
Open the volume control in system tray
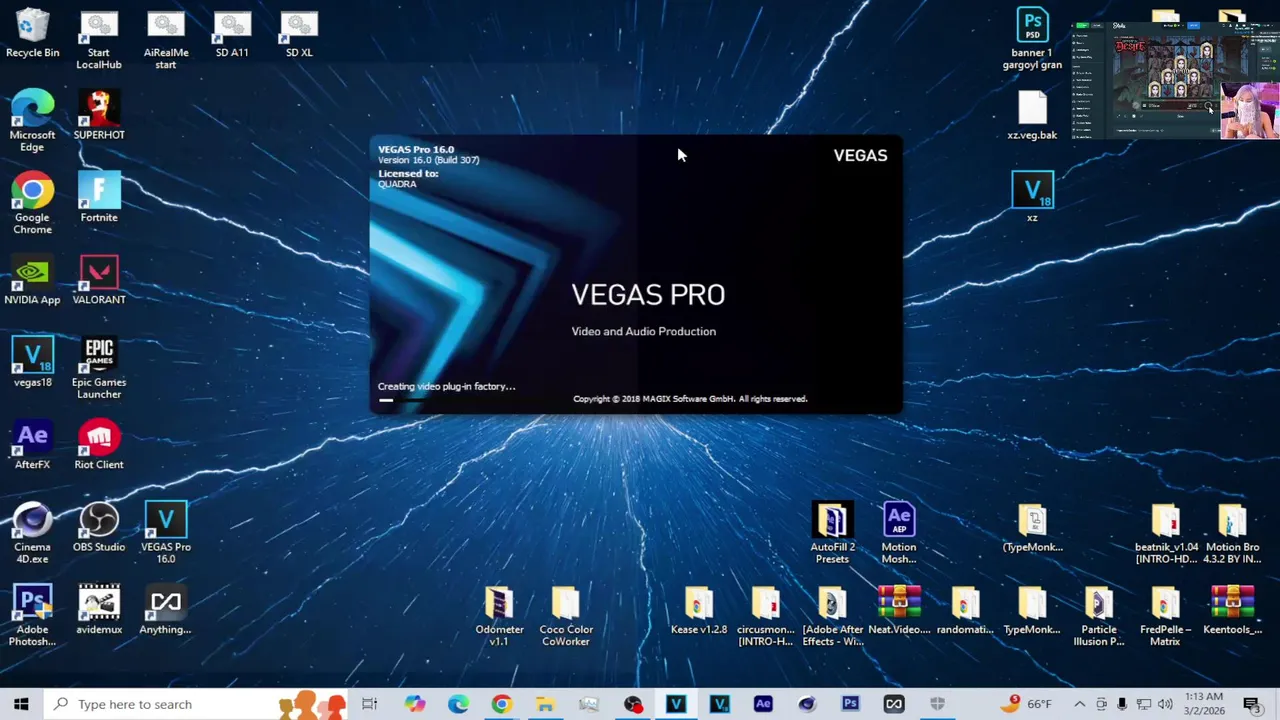point(1164,704)
